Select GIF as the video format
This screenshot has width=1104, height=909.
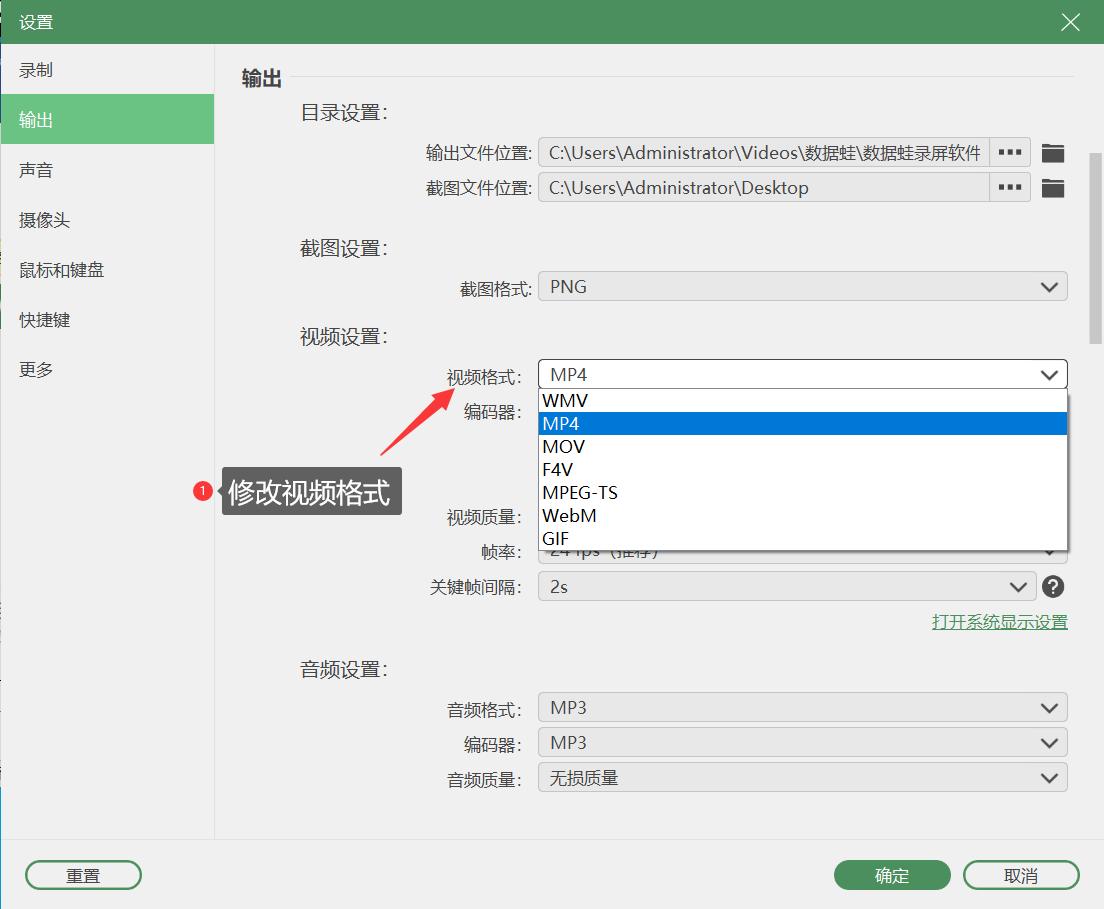[555, 538]
